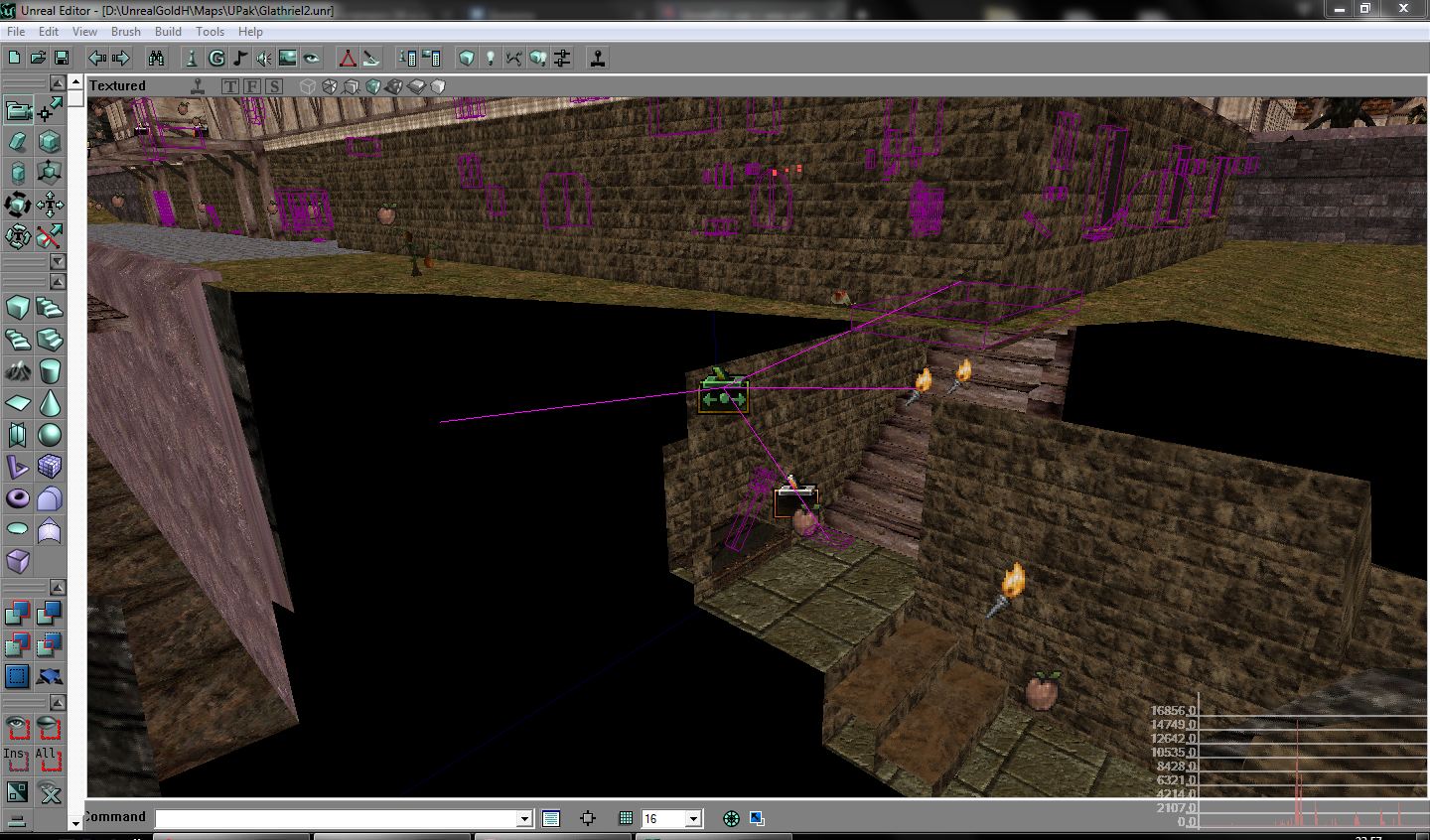
Task: Open surface properties toolbar icon
Action: [431, 59]
